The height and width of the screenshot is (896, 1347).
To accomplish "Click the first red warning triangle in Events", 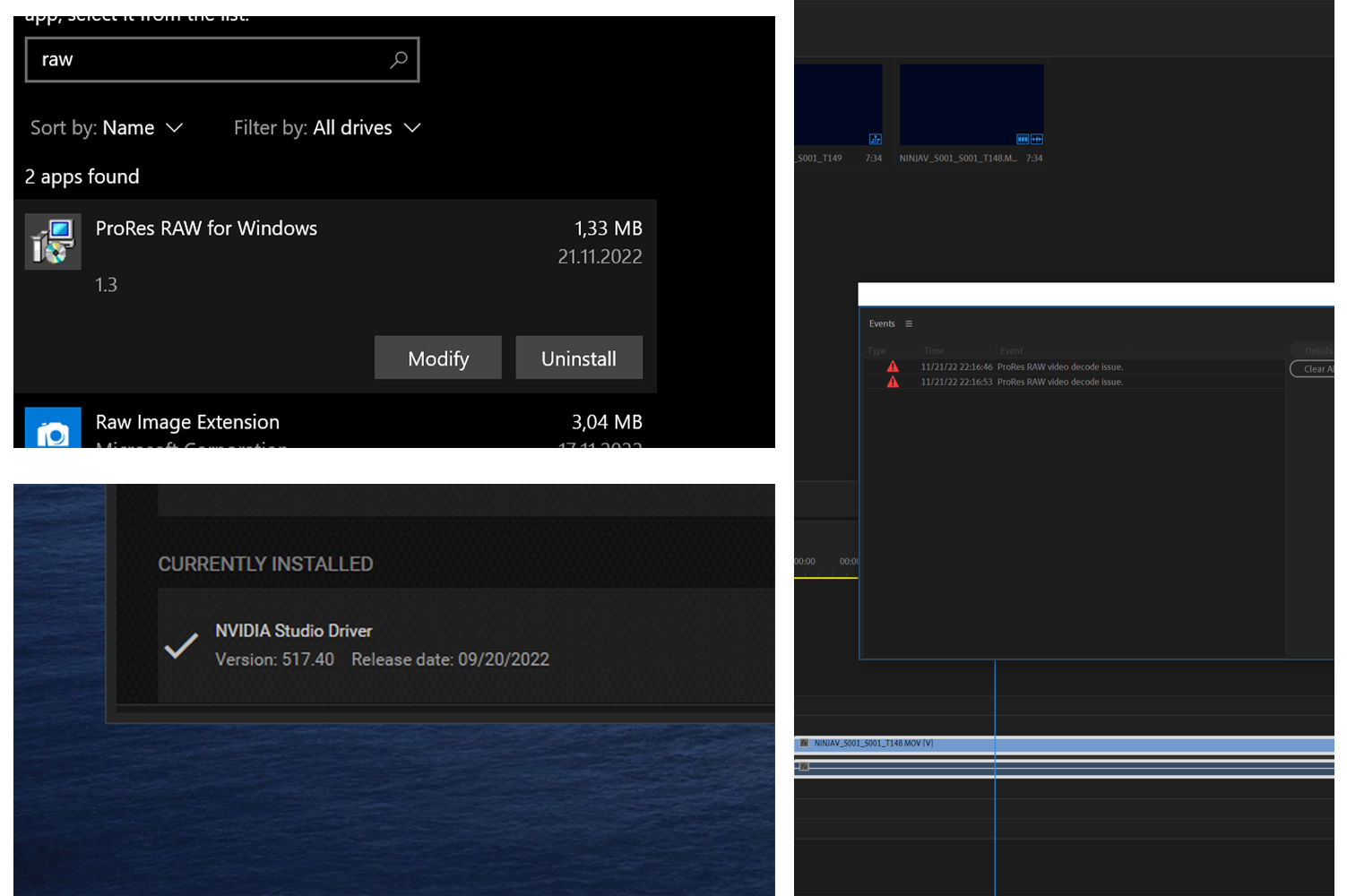I will point(893,366).
